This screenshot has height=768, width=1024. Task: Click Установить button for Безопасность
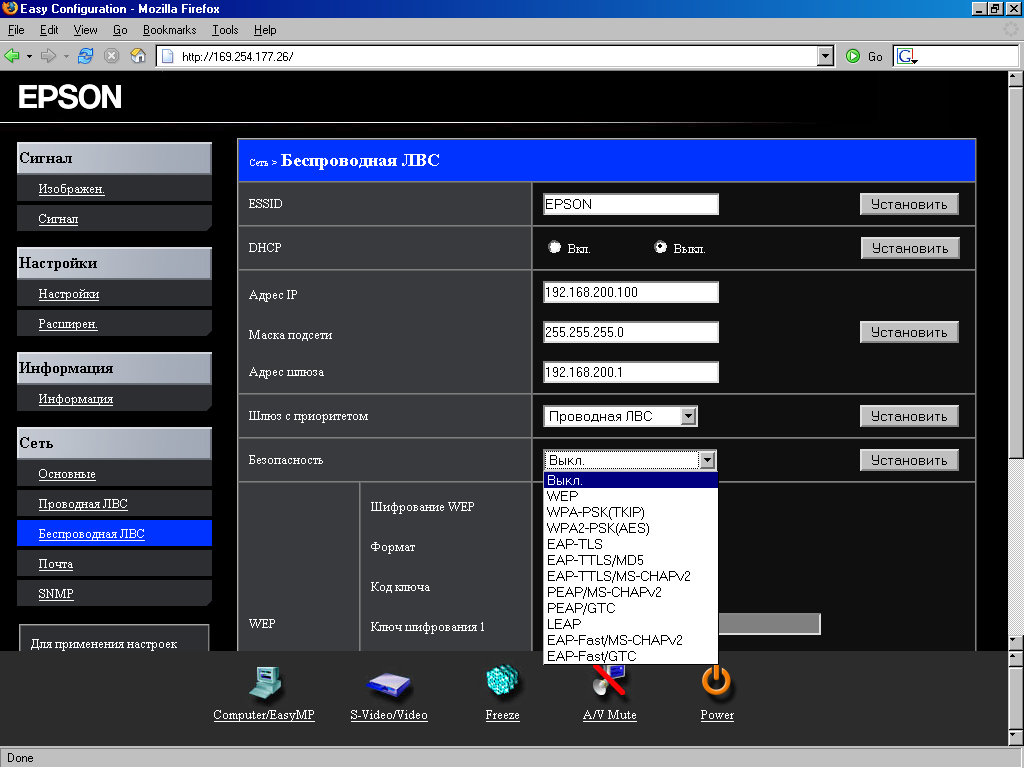coord(909,460)
